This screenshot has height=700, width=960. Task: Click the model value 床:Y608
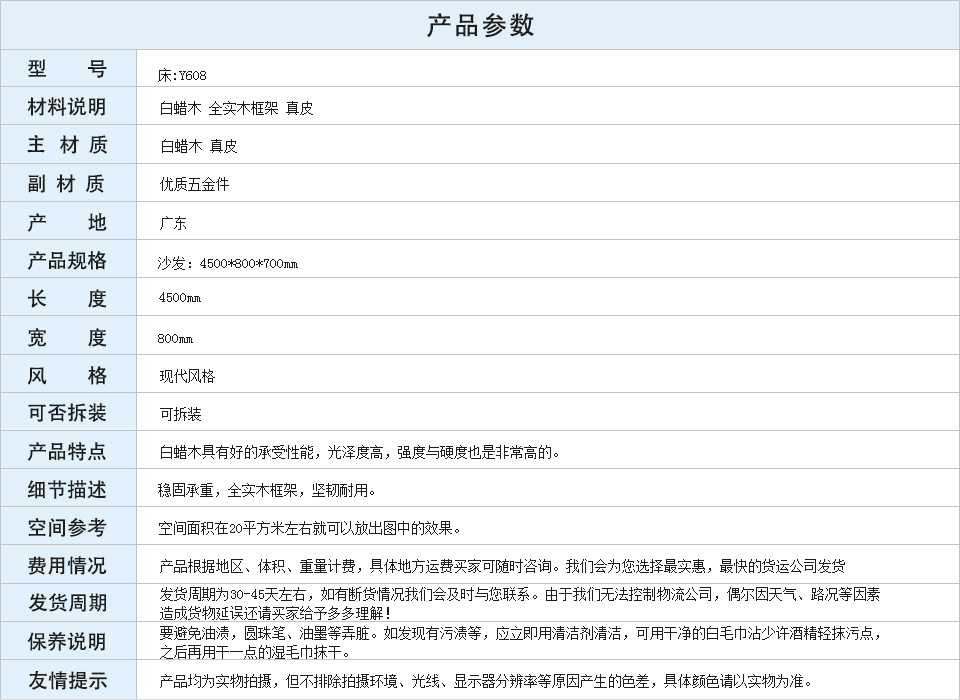pyautogui.click(x=182, y=75)
